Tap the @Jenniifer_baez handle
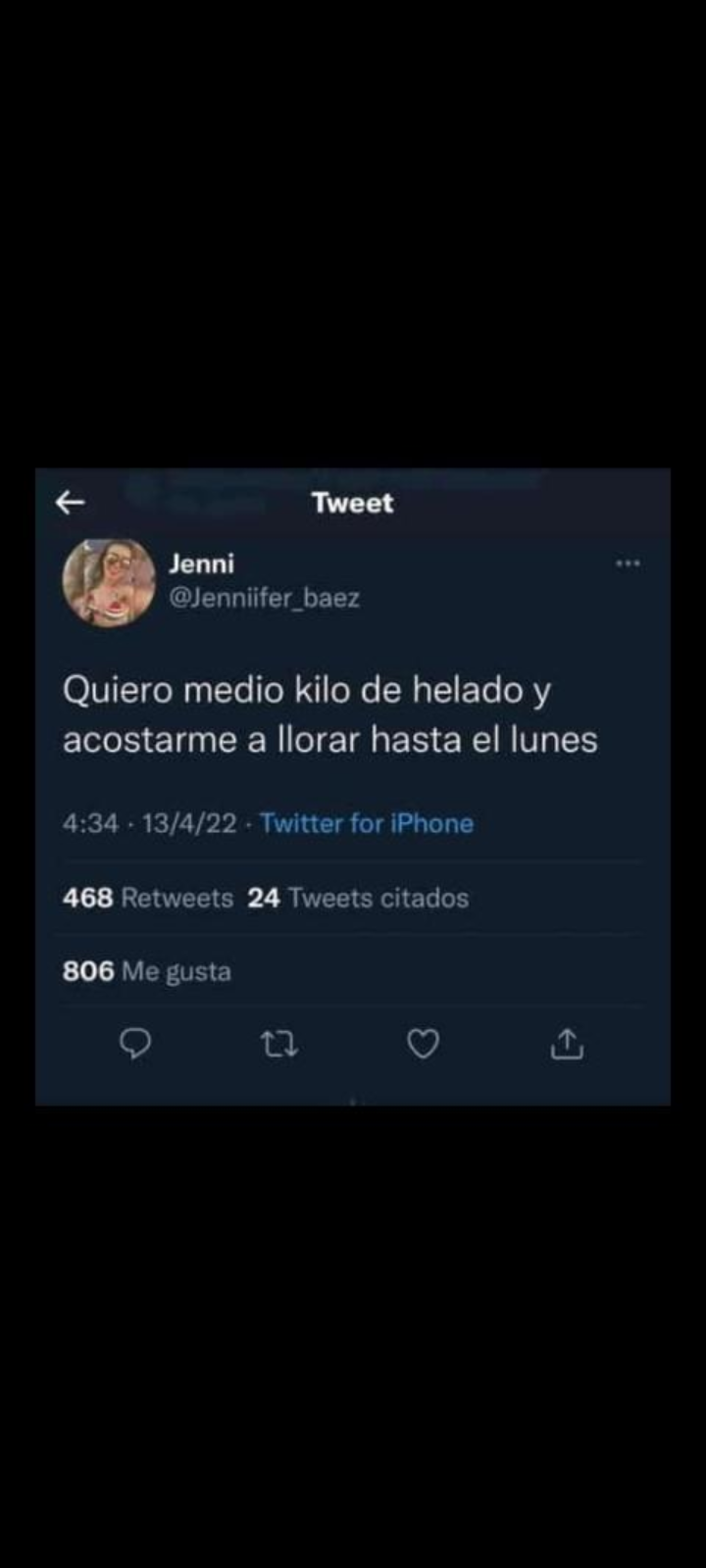 [x=264, y=598]
